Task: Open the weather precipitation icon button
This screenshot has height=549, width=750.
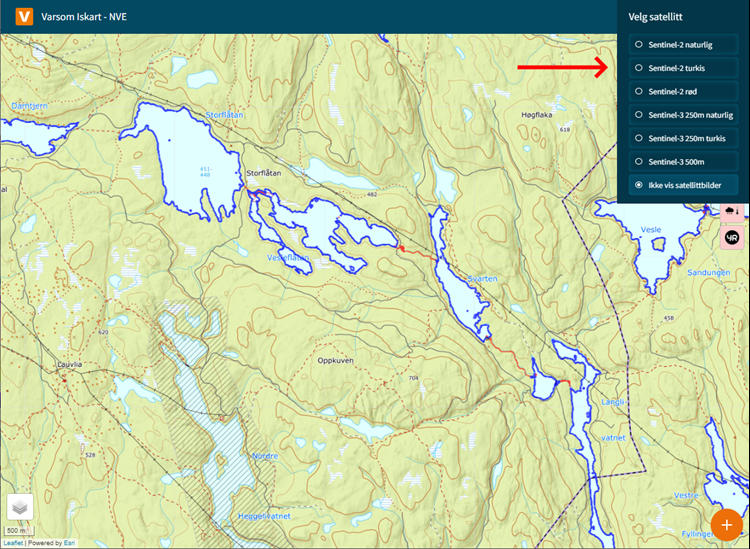Action: pos(731,212)
